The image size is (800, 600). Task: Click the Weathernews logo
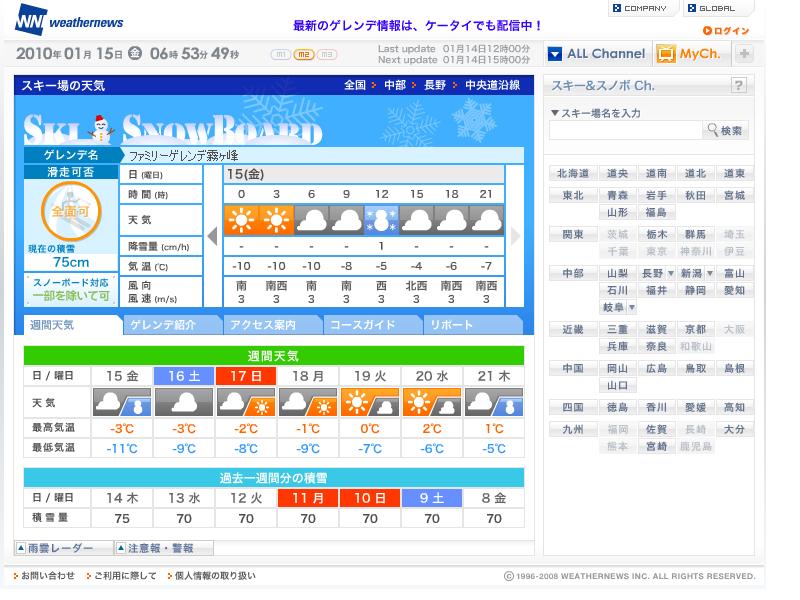69,20
